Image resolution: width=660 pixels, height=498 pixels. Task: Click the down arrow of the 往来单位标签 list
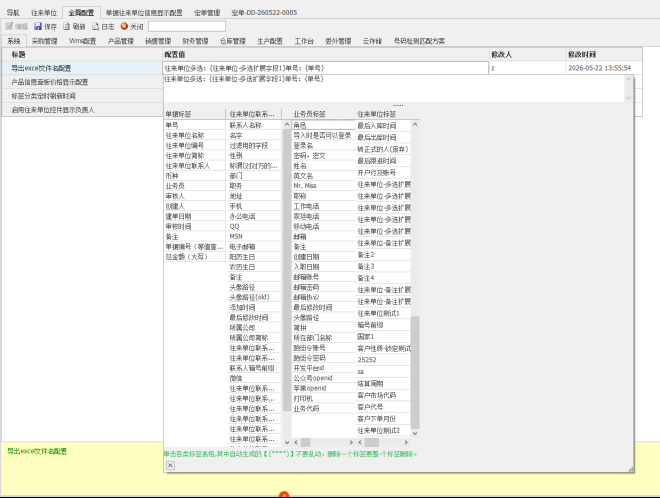(415, 433)
